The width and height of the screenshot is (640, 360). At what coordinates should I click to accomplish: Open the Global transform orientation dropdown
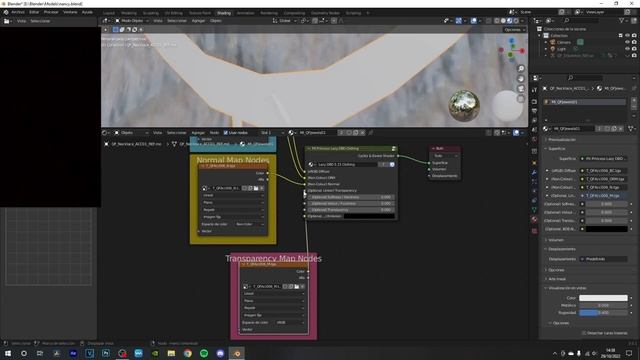click(284, 20)
